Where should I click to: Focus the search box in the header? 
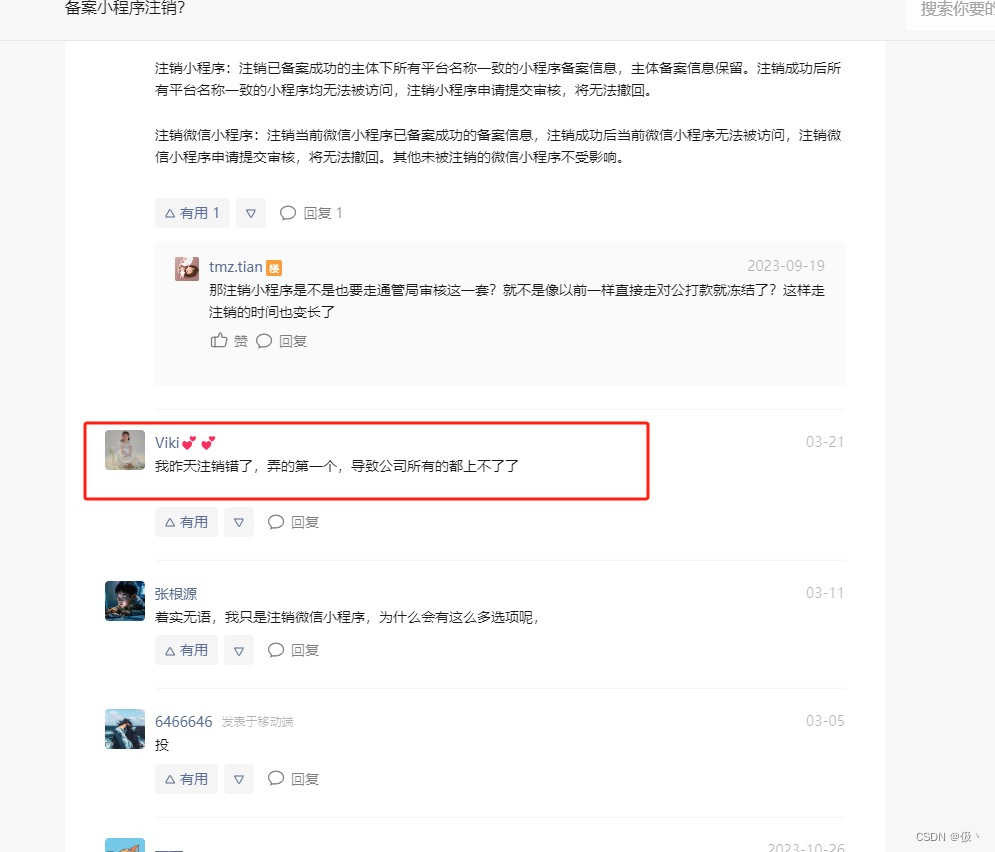pyautogui.click(x=951, y=10)
